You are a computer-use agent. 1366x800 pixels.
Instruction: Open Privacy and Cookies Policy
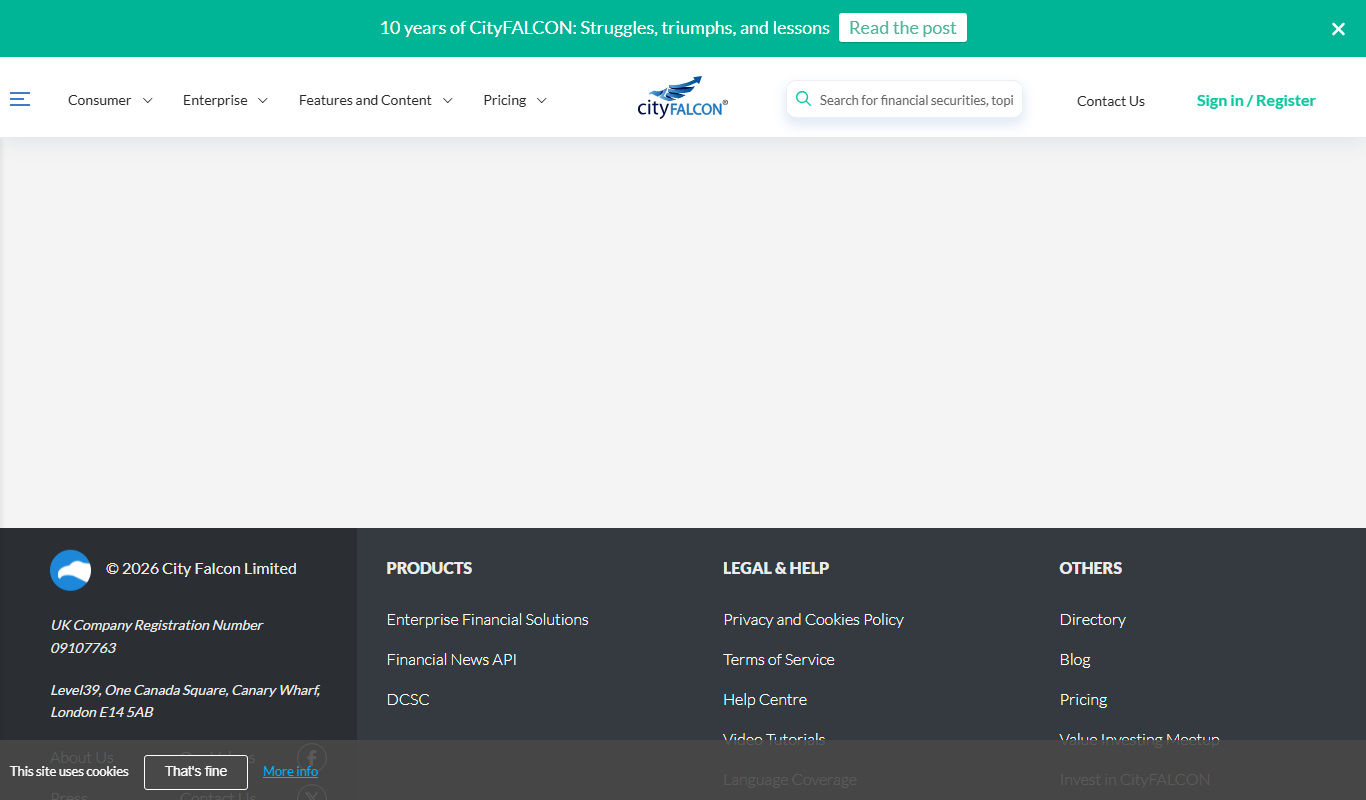pos(813,620)
